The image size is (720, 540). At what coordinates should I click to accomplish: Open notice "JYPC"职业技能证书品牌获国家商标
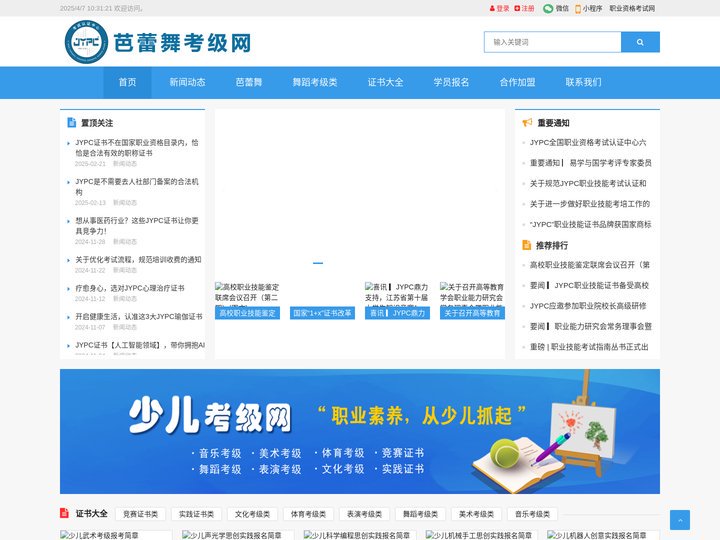(591, 224)
